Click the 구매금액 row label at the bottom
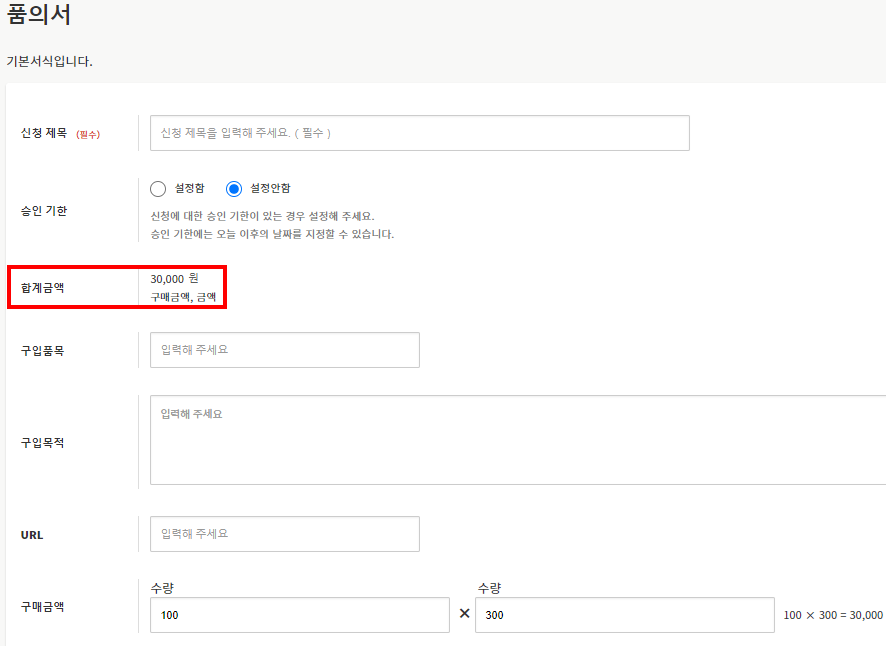Viewport: 886px width, 646px height. click(x=44, y=606)
